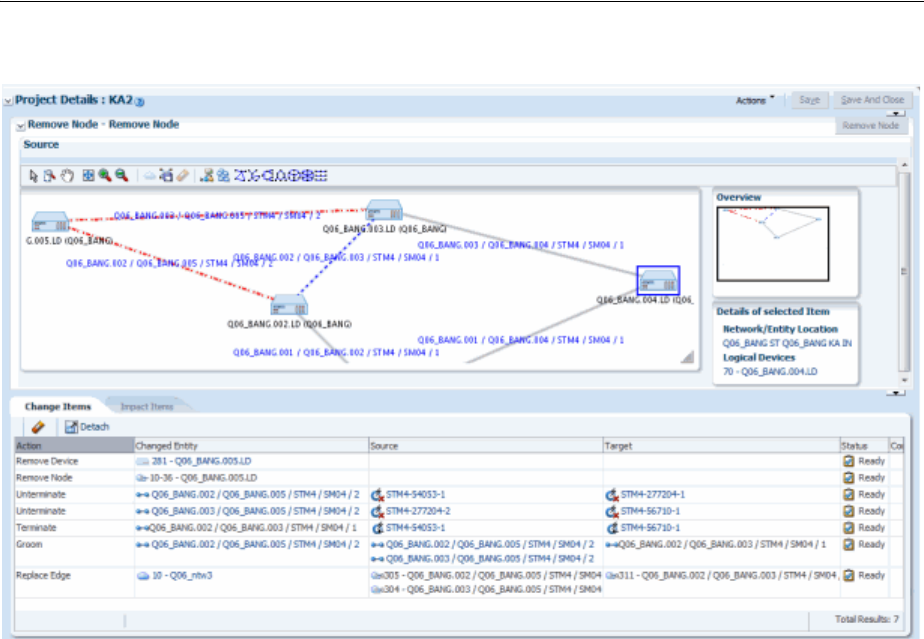Viewport: 924px width, 639px height.
Task: Open 70 - Q06_BANG.004.LD logical device link
Action: point(770,372)
